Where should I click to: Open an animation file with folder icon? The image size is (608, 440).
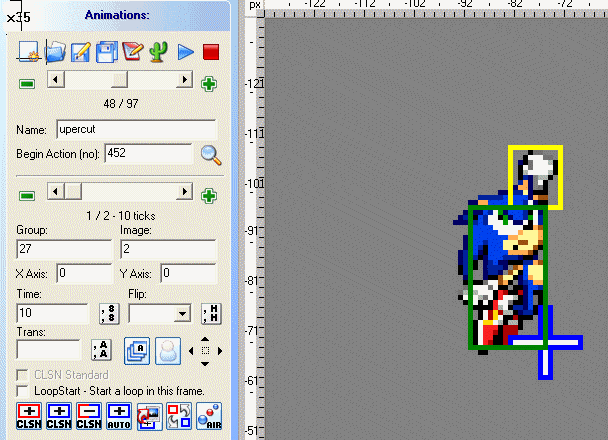[55, 52]
